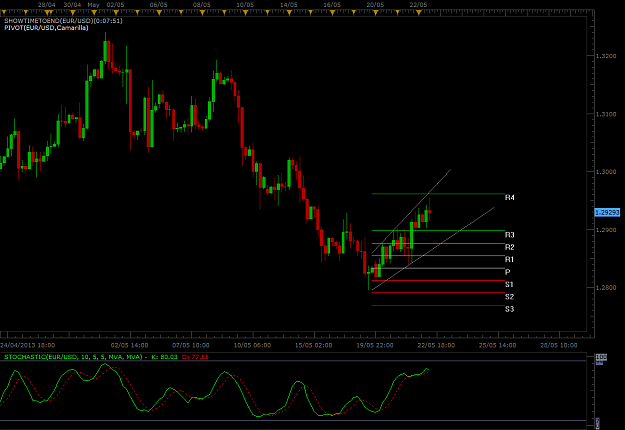Click the S2 support level label
The height and width of the screenshot is (430, 625).
(x=509, y=297)
